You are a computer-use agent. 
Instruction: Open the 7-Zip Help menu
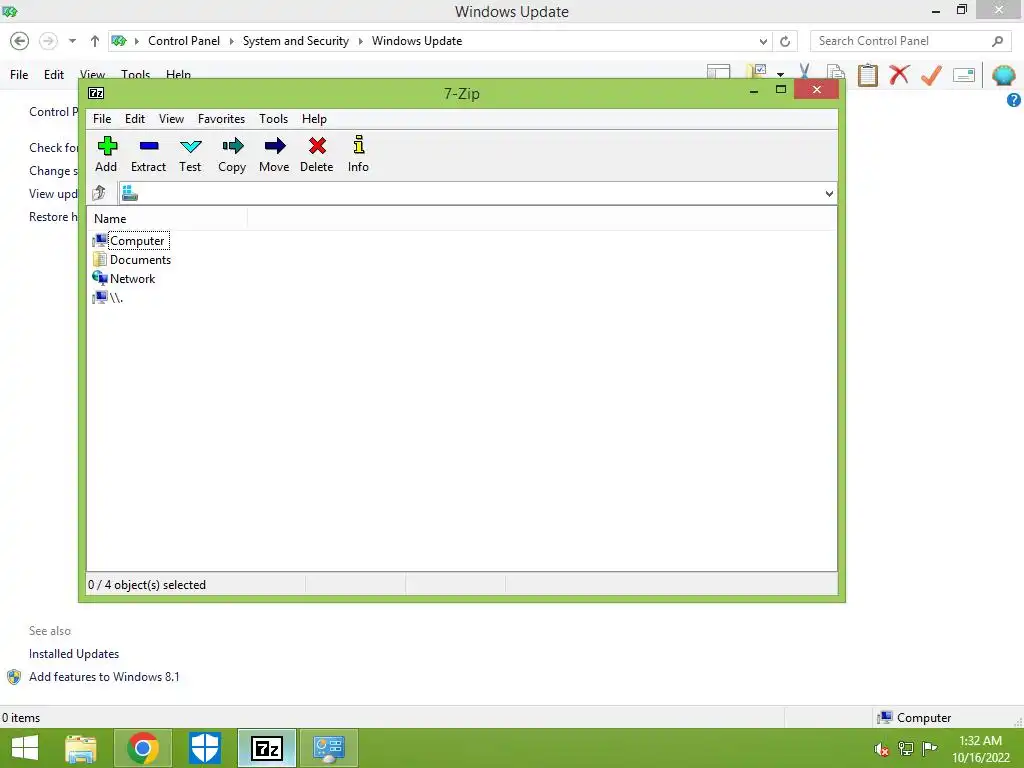pos(314,119)
